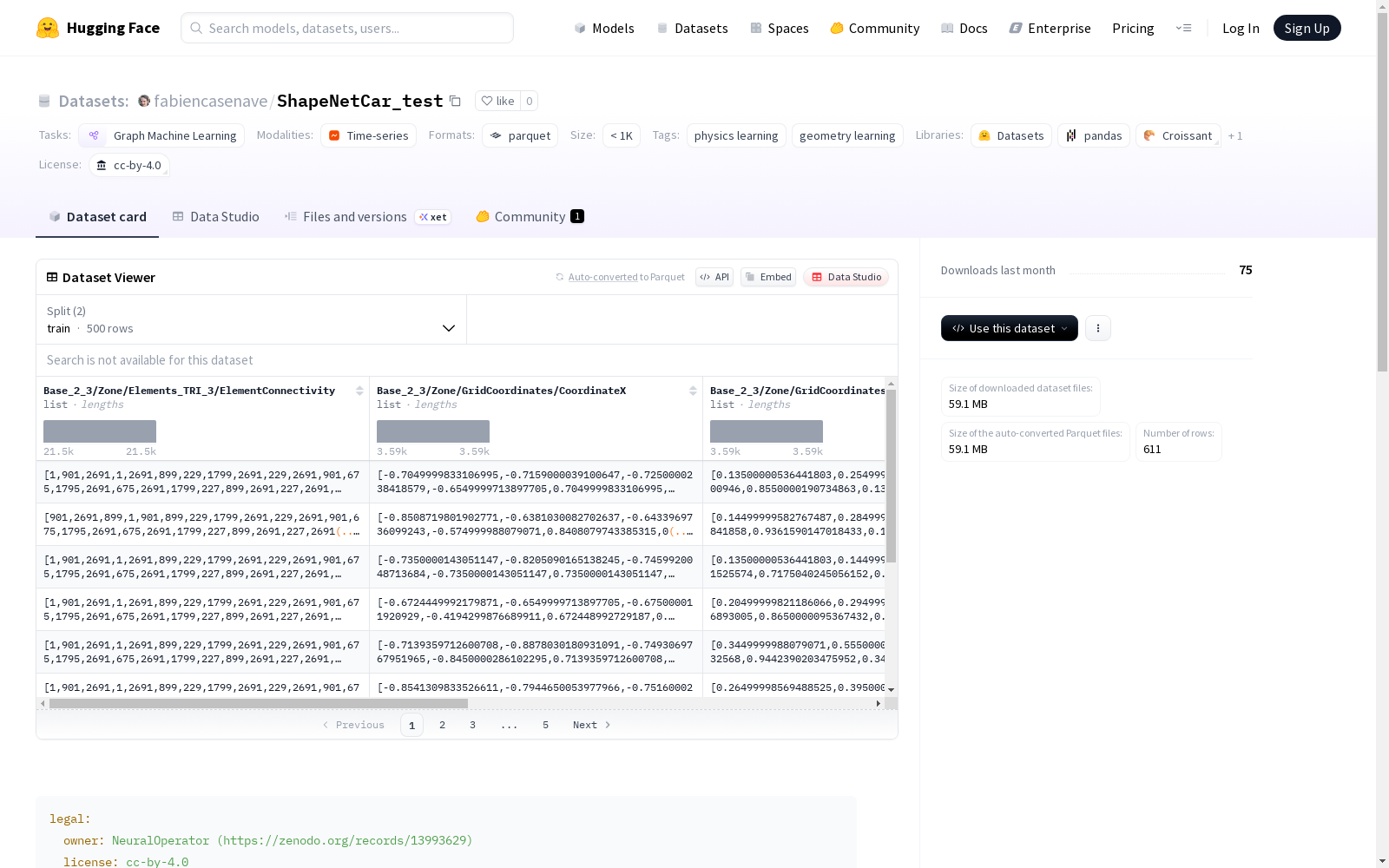Click the fabiencasenave avatar icon

[x=144, y=101]
